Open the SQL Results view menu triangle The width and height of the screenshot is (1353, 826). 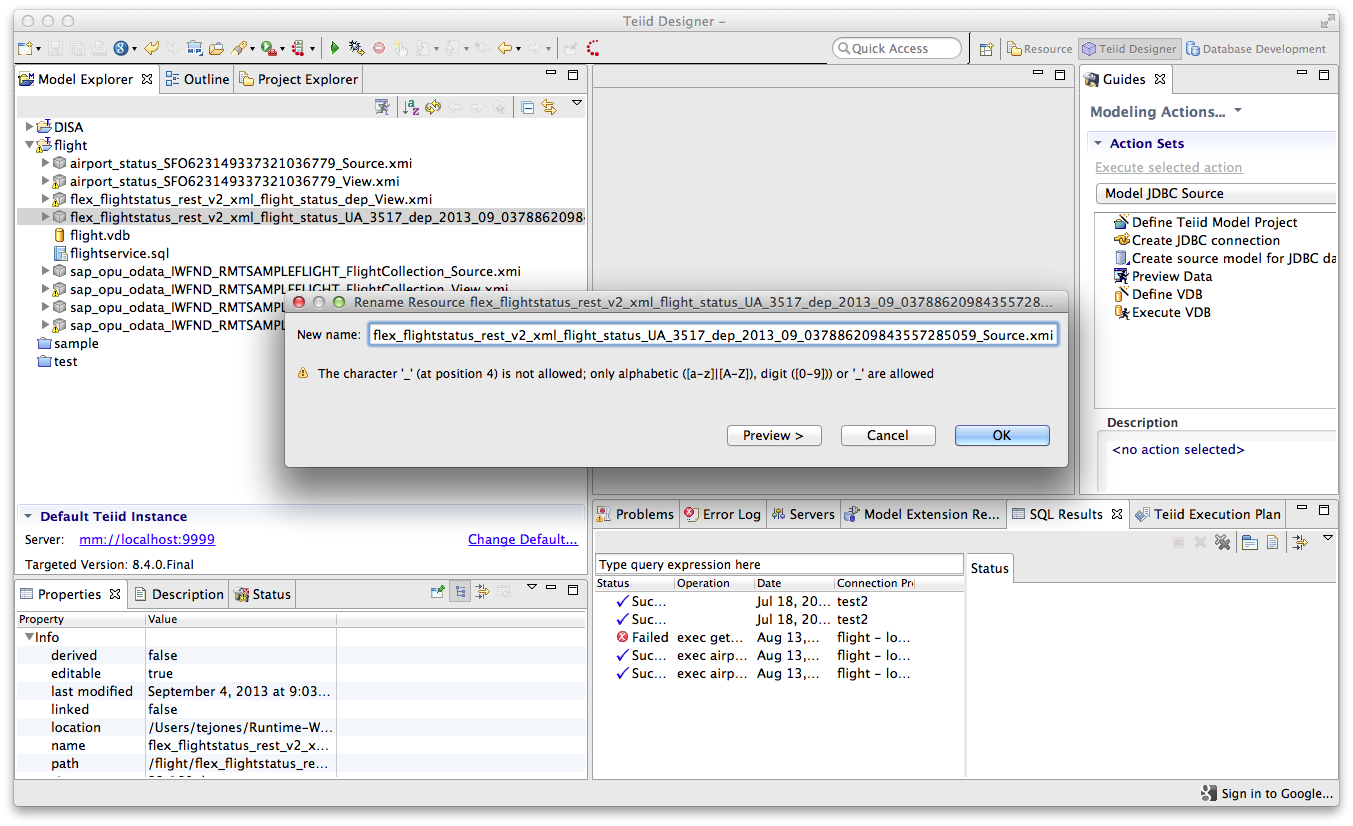tap(1328, 538)
